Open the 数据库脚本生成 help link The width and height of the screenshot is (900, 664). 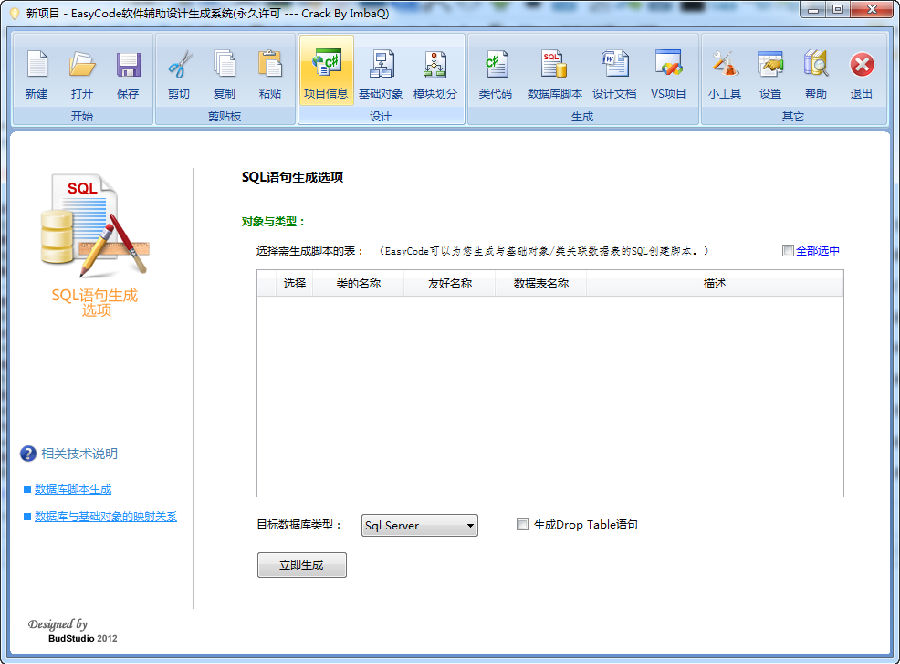tap(73, 490)
